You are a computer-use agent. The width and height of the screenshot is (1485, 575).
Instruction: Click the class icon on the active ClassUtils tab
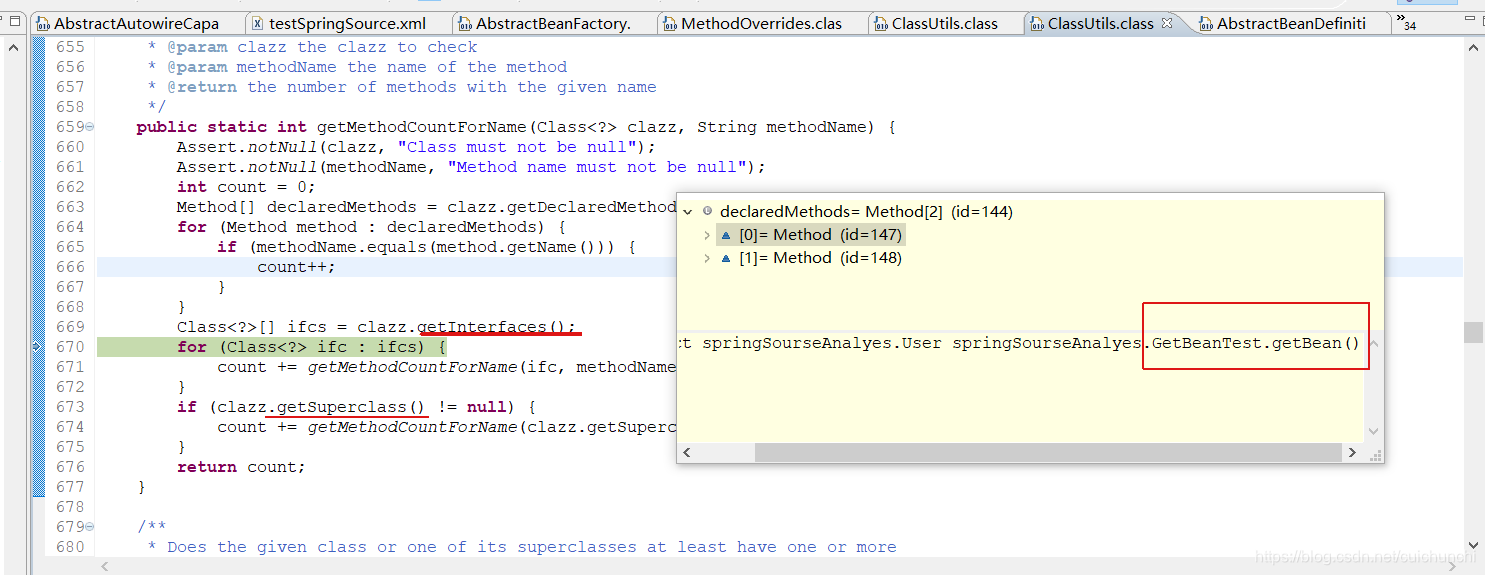1037,24
